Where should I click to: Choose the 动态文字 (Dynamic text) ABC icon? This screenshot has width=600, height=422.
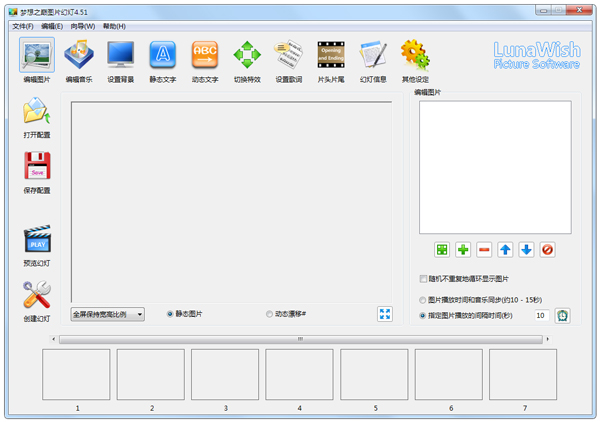(205, 55)
